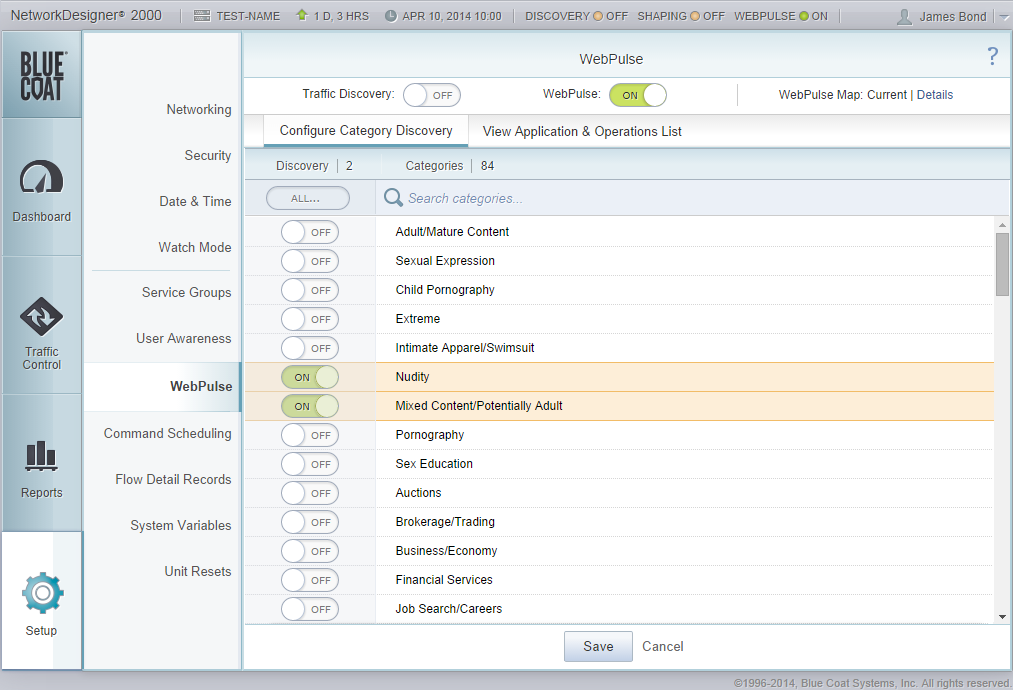Click the help question mark icon
The image size is (1013, 690).
point(992,56)
